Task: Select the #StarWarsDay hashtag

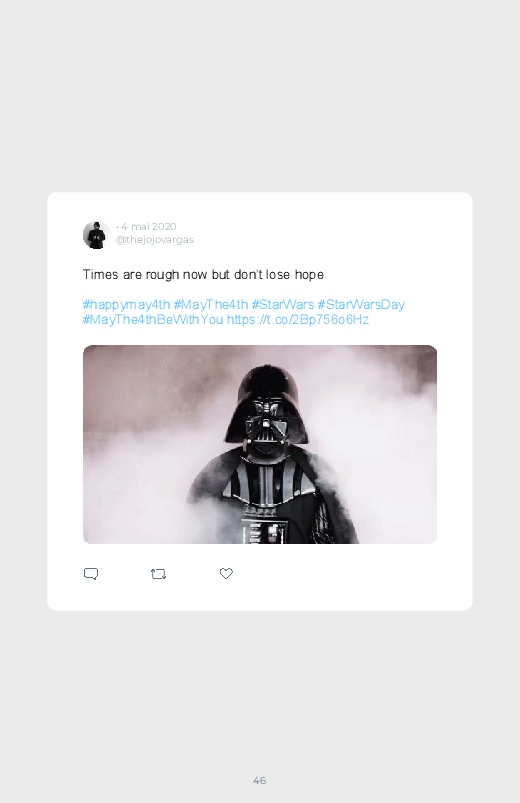Action: click(x=361, y=305)
